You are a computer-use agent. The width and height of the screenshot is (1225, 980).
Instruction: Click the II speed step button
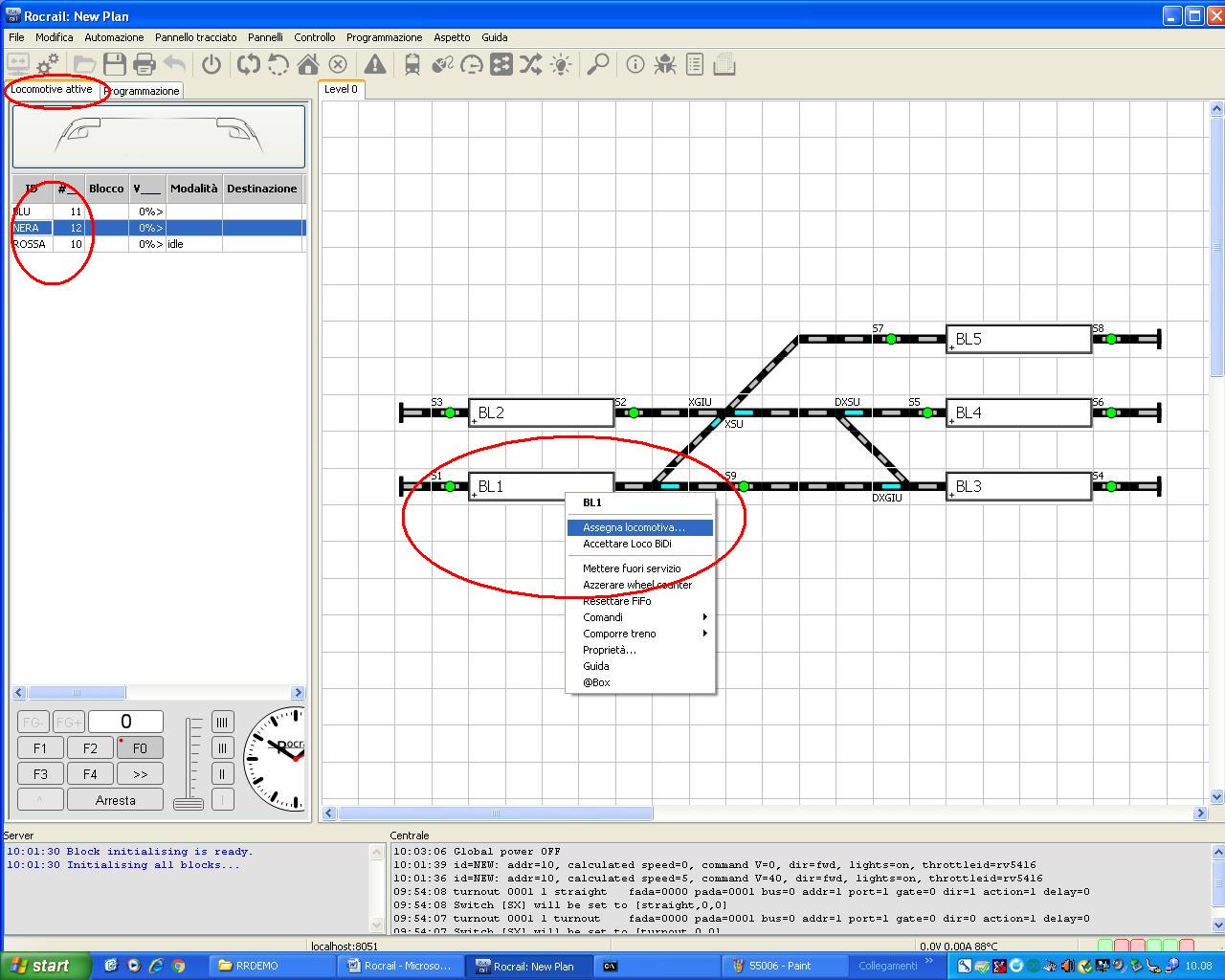tap(222, 774)
